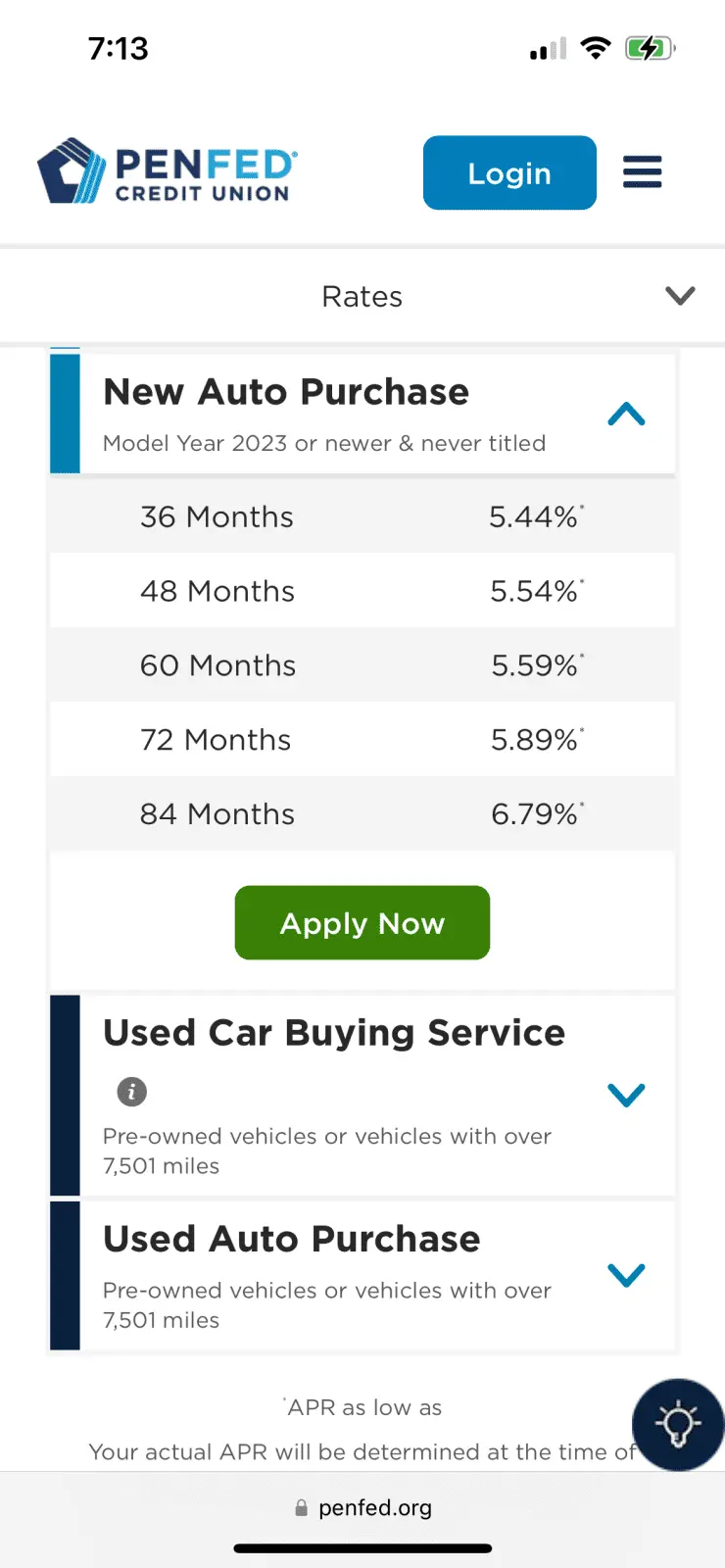Tap the 7:13 clock in status bar
The height and width of the screenshot is (1568, 725).
click(119, 48)
